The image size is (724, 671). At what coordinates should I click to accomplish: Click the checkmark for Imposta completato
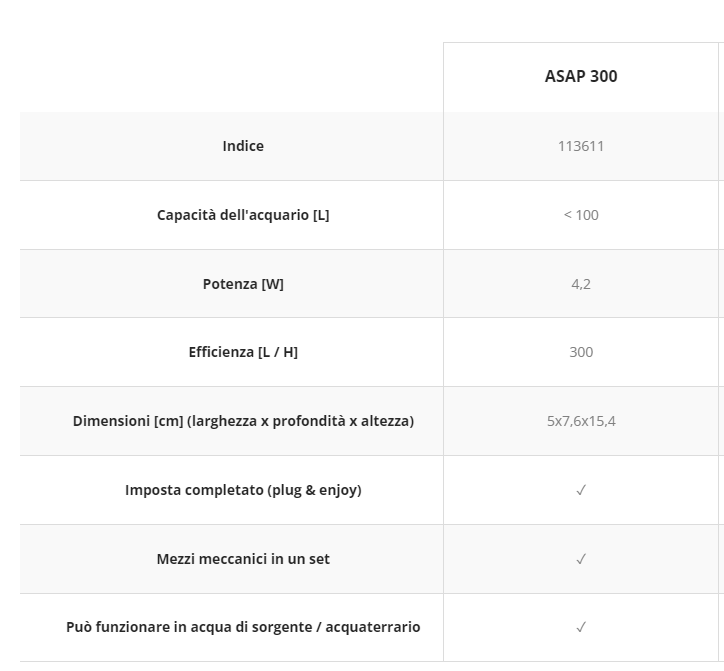point(581,490)
